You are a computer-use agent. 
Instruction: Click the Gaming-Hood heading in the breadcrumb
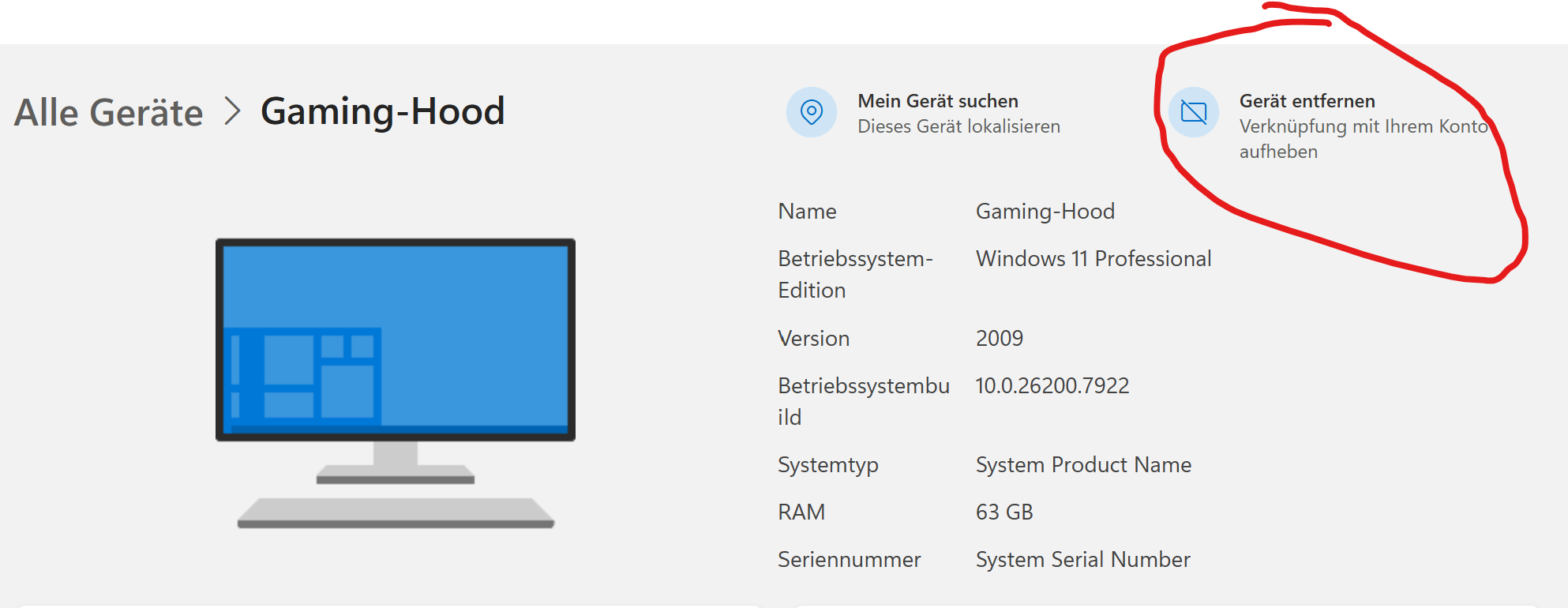pyautogui.click(x=383, y=111)
